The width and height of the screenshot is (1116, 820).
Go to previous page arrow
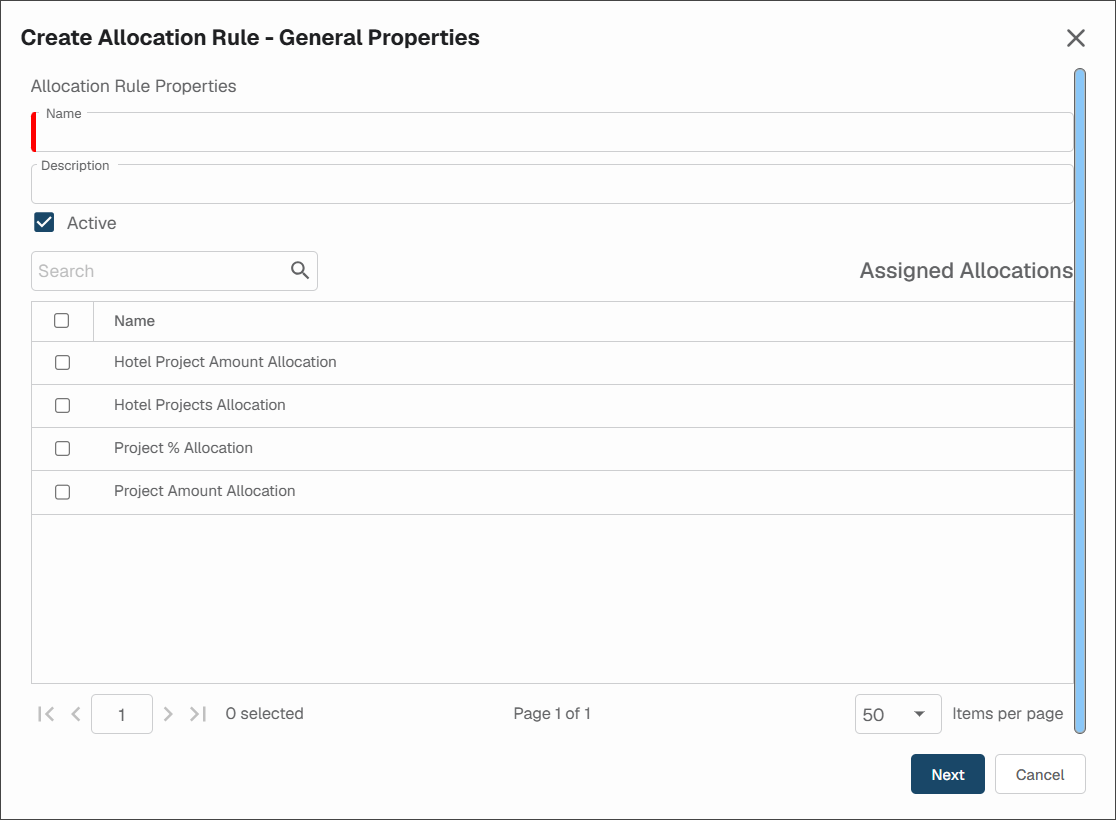click(76, 714)
